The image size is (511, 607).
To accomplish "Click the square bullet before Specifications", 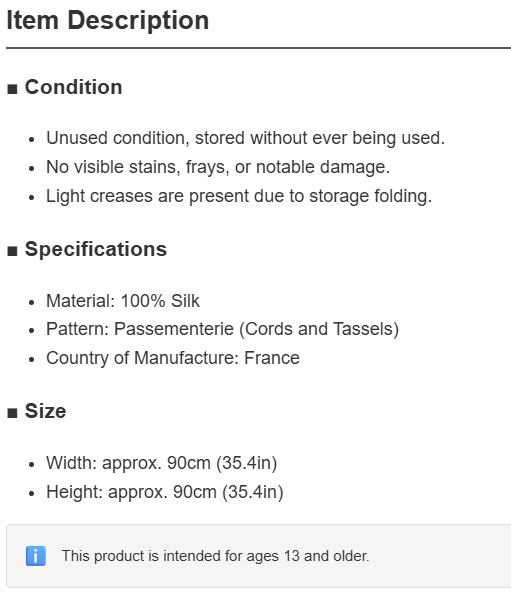I will click(x=12, y=251).
